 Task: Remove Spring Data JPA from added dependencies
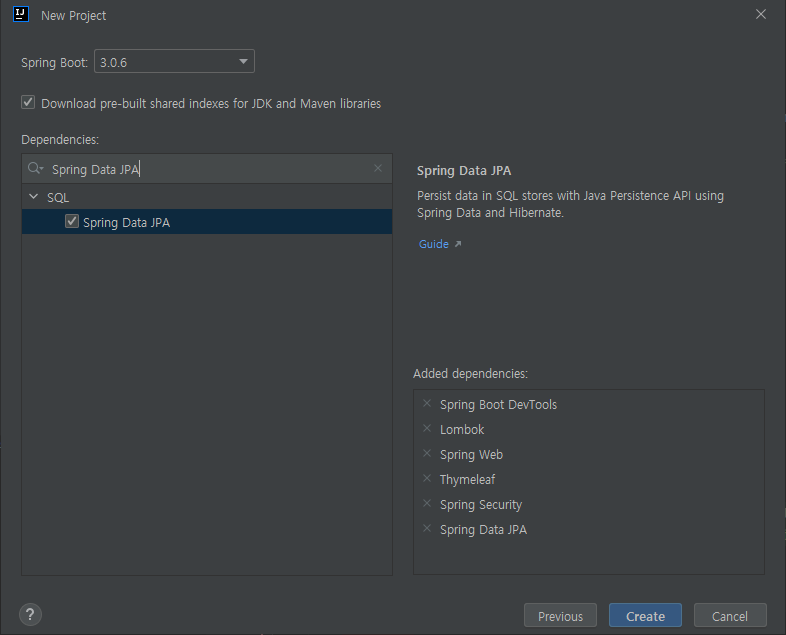pos(427,529)
